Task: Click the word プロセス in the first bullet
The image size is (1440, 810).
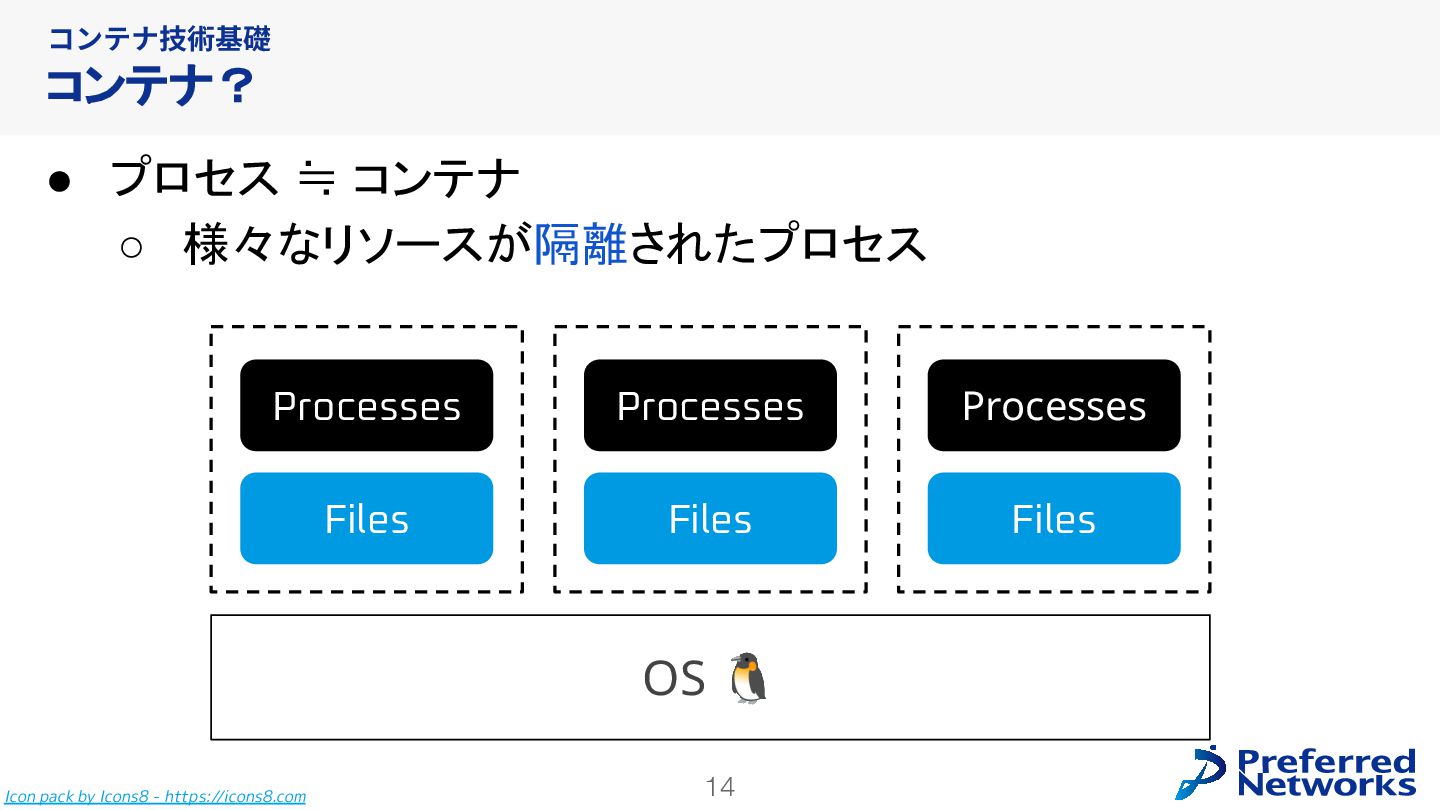Action: (x=194, y=179)
